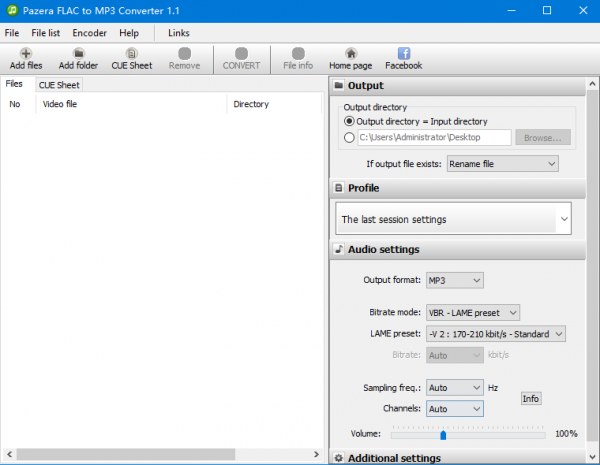Start conversion with the CONVERT icon
This screenshot has width=600, height=465.
241,53
